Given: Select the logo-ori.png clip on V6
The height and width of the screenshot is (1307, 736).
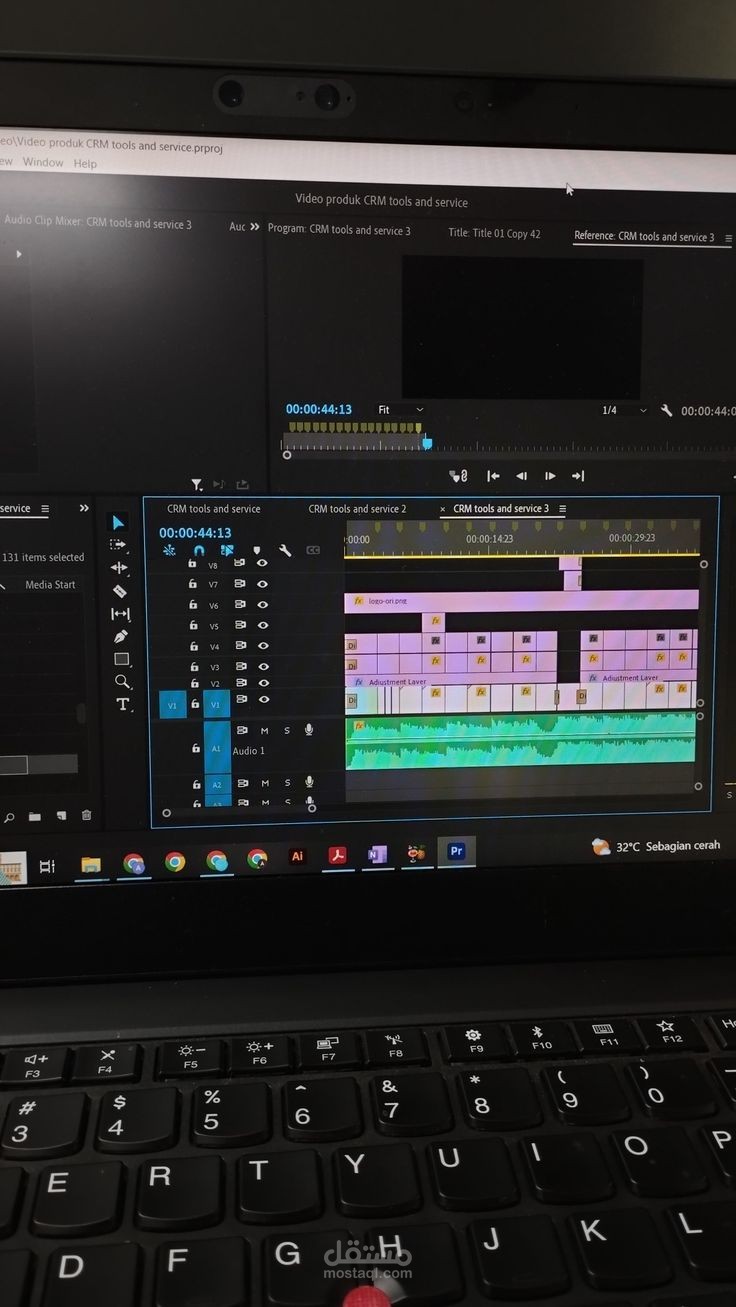Looking at the screenshot, I should tap(521, 601).
